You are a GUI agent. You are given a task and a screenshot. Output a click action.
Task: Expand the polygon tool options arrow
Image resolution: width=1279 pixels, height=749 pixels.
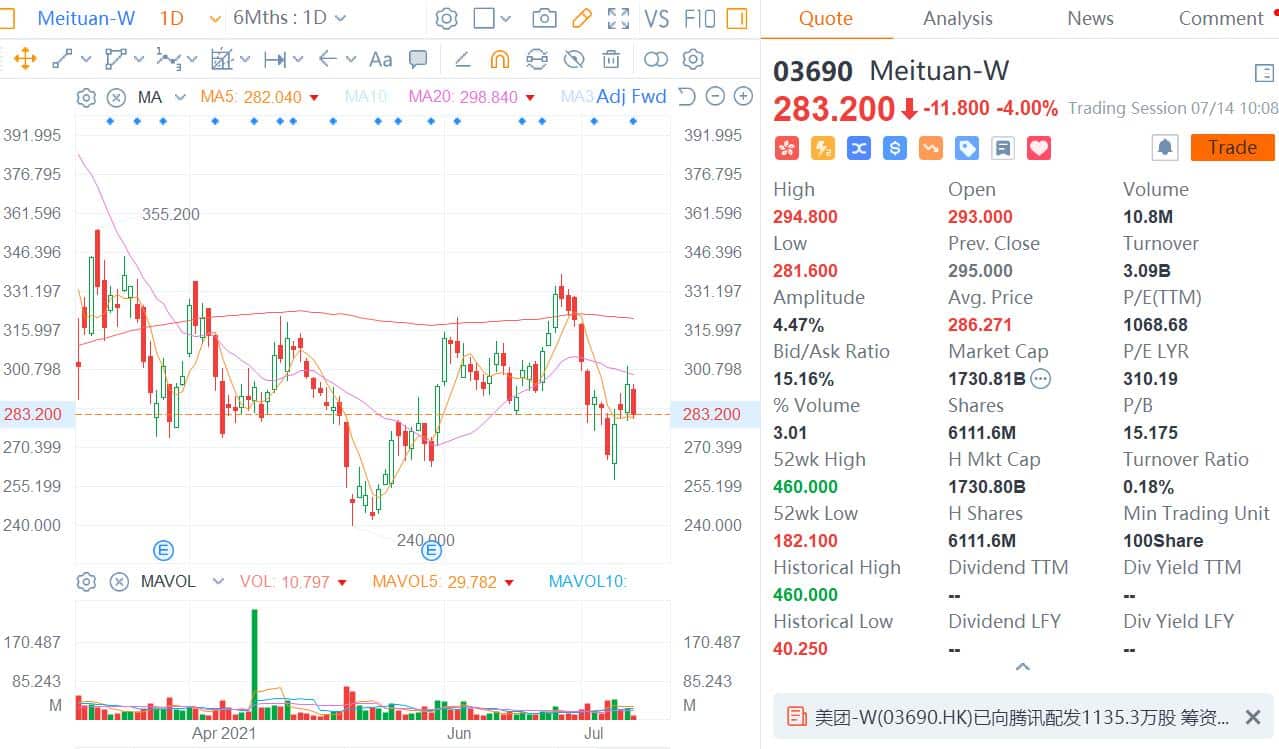139,59
